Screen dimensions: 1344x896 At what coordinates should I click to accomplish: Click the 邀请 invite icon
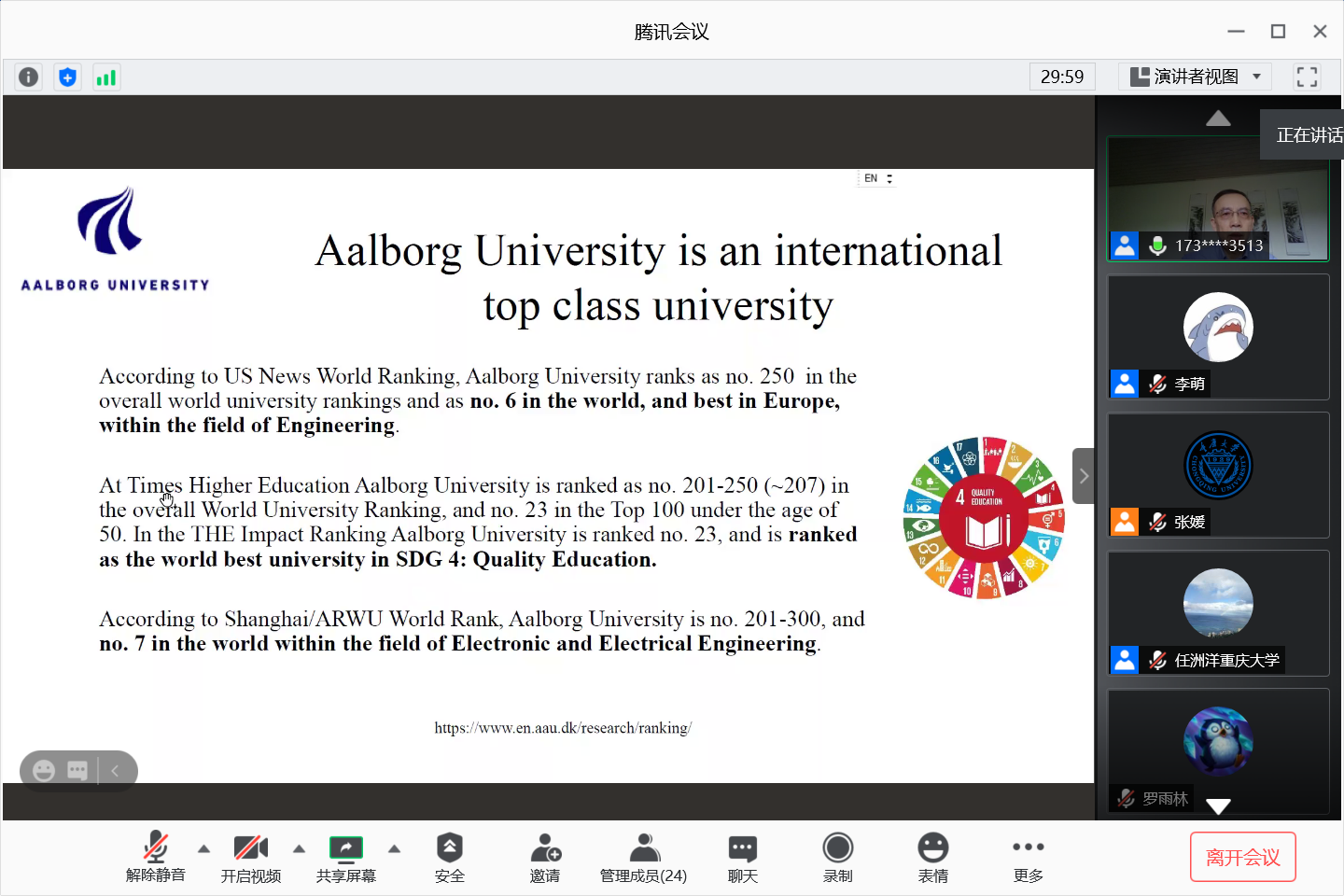(545, 857)
